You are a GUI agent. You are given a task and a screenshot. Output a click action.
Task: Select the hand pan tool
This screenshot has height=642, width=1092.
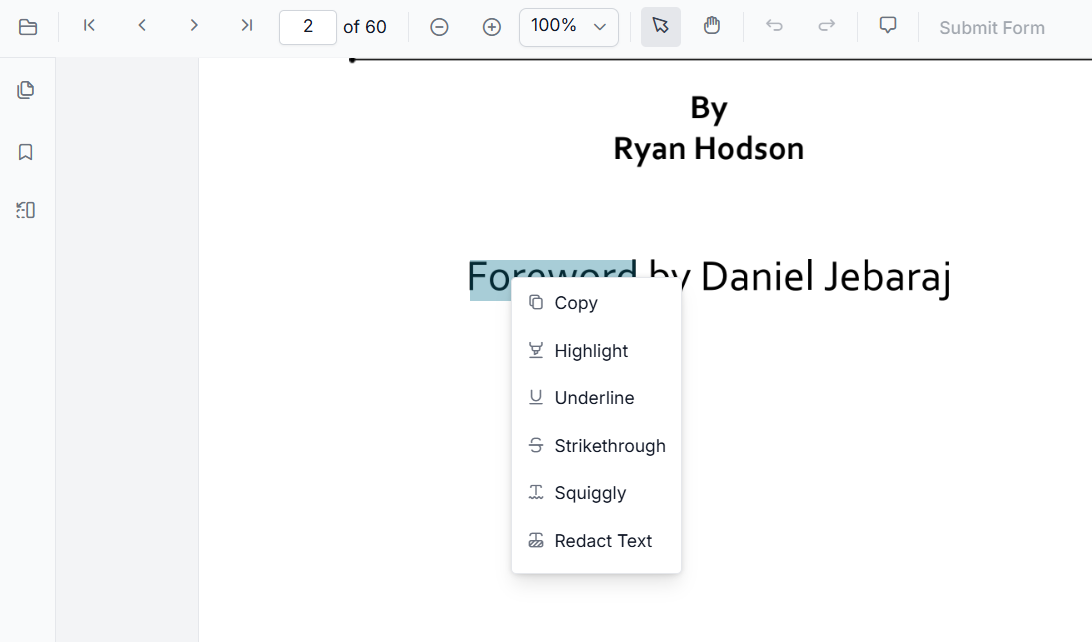[712, 25]
